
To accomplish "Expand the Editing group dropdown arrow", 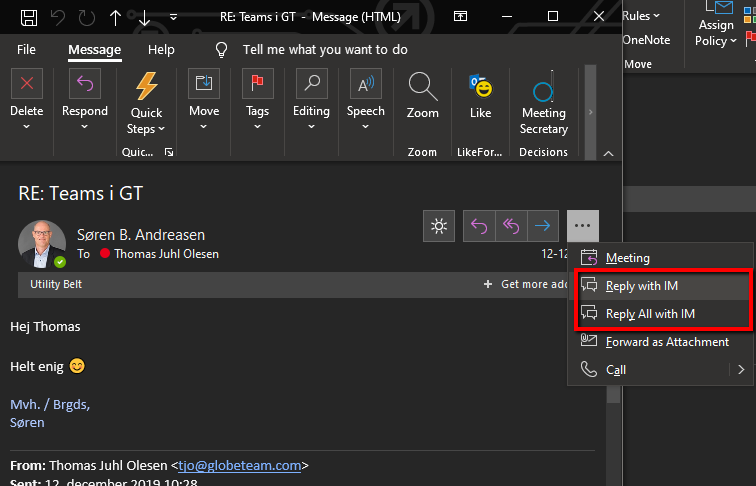I will [311, 127].
